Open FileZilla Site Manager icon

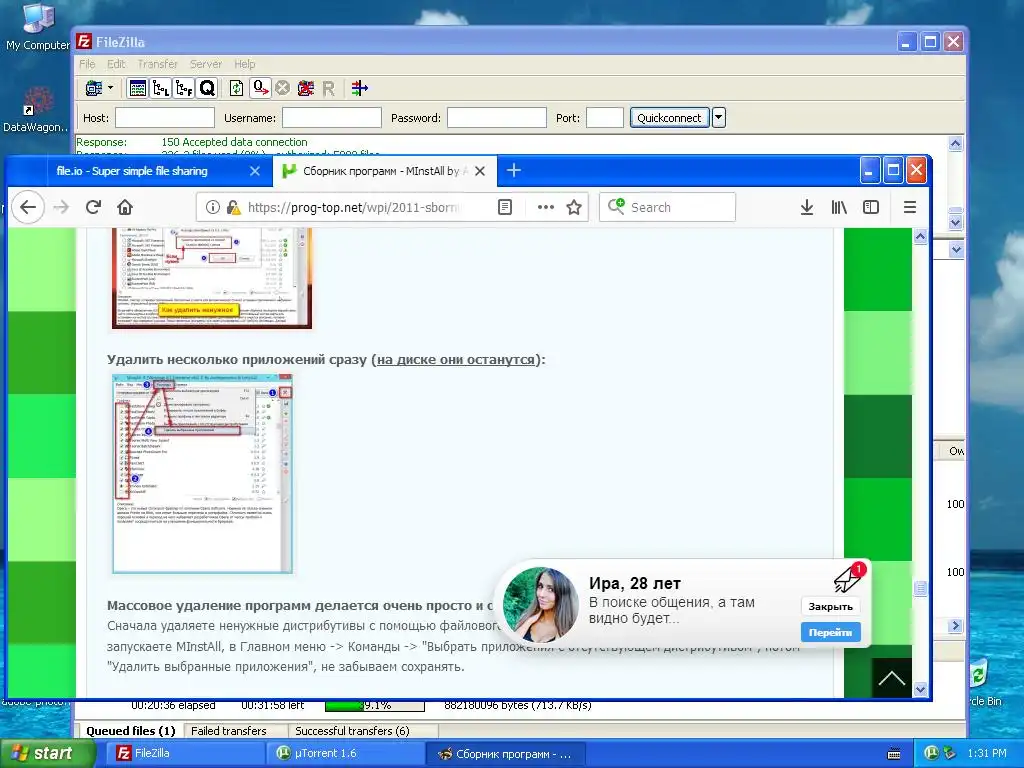94,88
